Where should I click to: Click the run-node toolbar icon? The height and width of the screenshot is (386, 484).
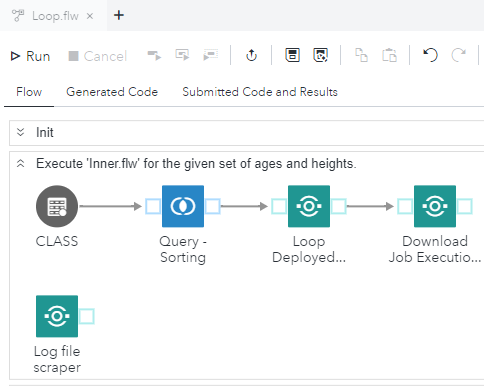[x=154, y=55]
